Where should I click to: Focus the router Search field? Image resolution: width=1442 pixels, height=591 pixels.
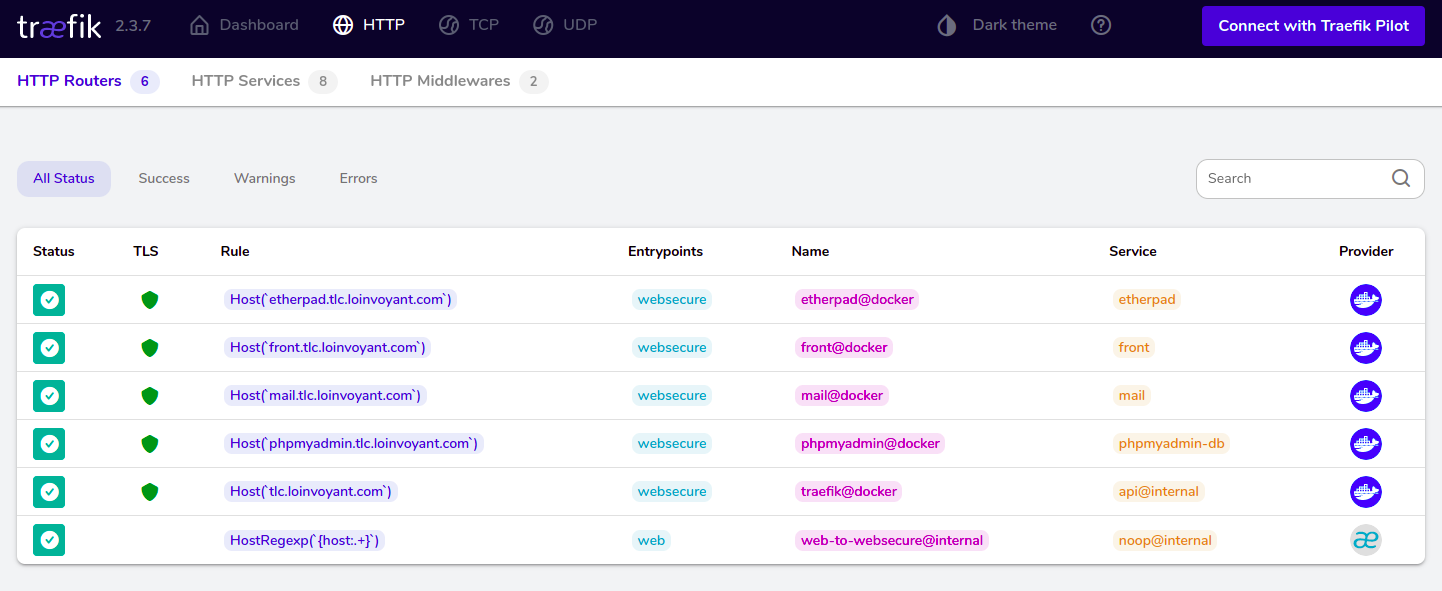coord(1290,179)
